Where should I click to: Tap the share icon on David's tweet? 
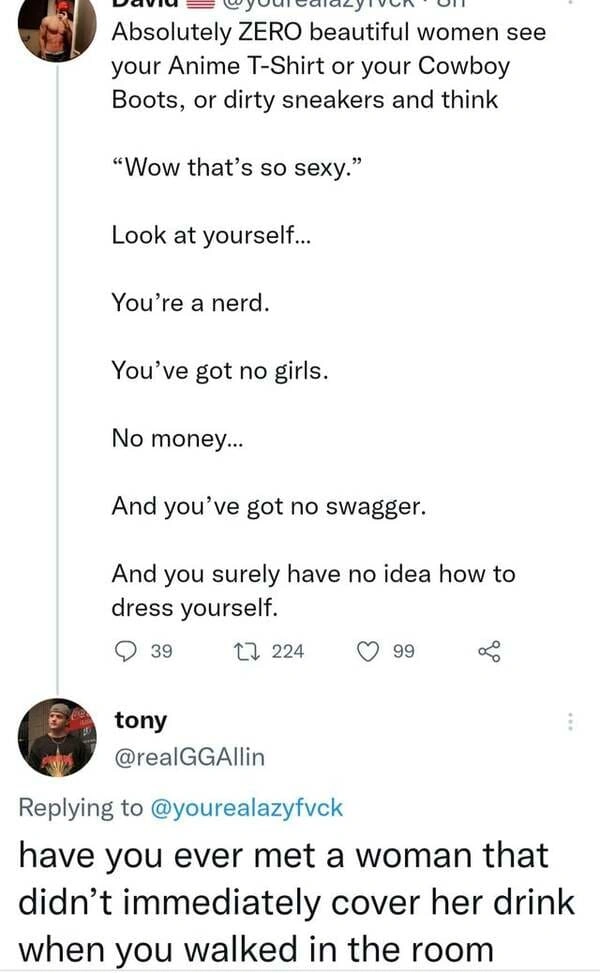[488, 652]
